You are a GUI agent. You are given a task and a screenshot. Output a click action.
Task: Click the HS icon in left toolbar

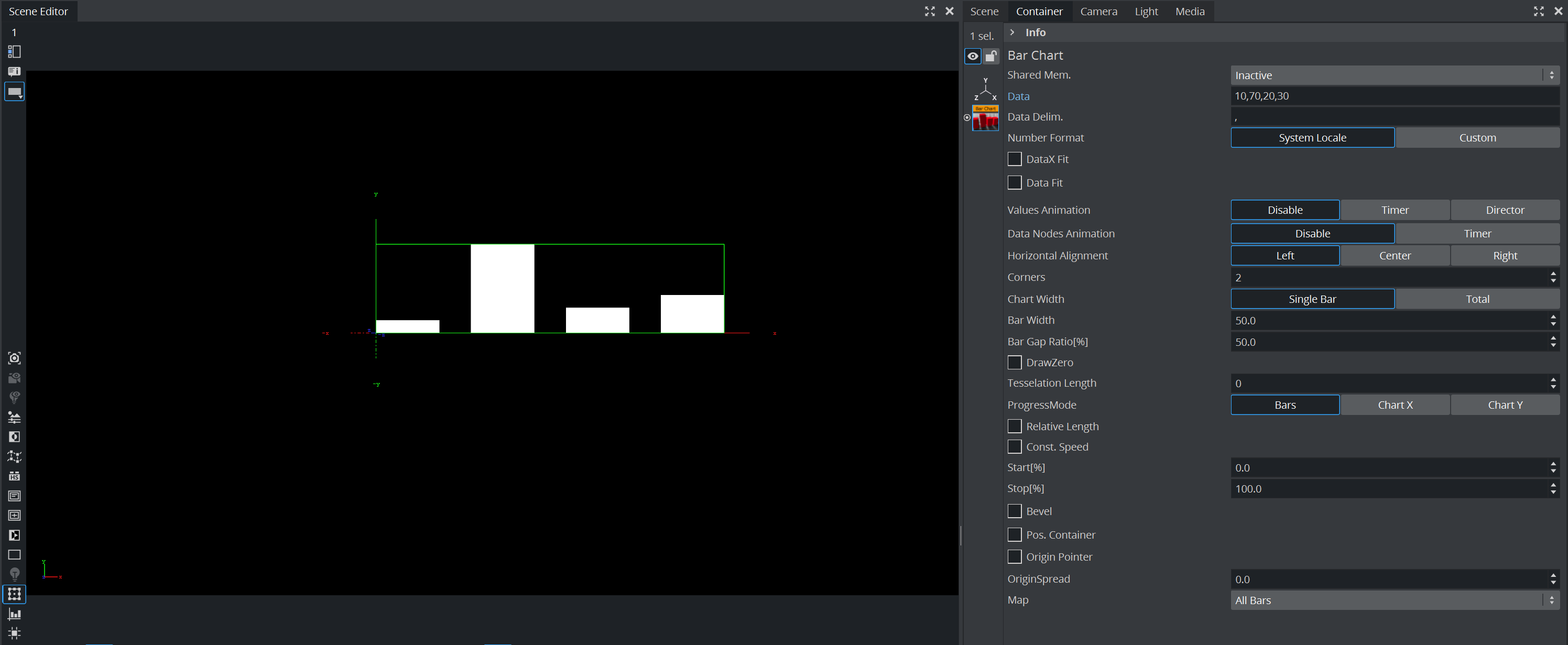(x=14, y=476)
